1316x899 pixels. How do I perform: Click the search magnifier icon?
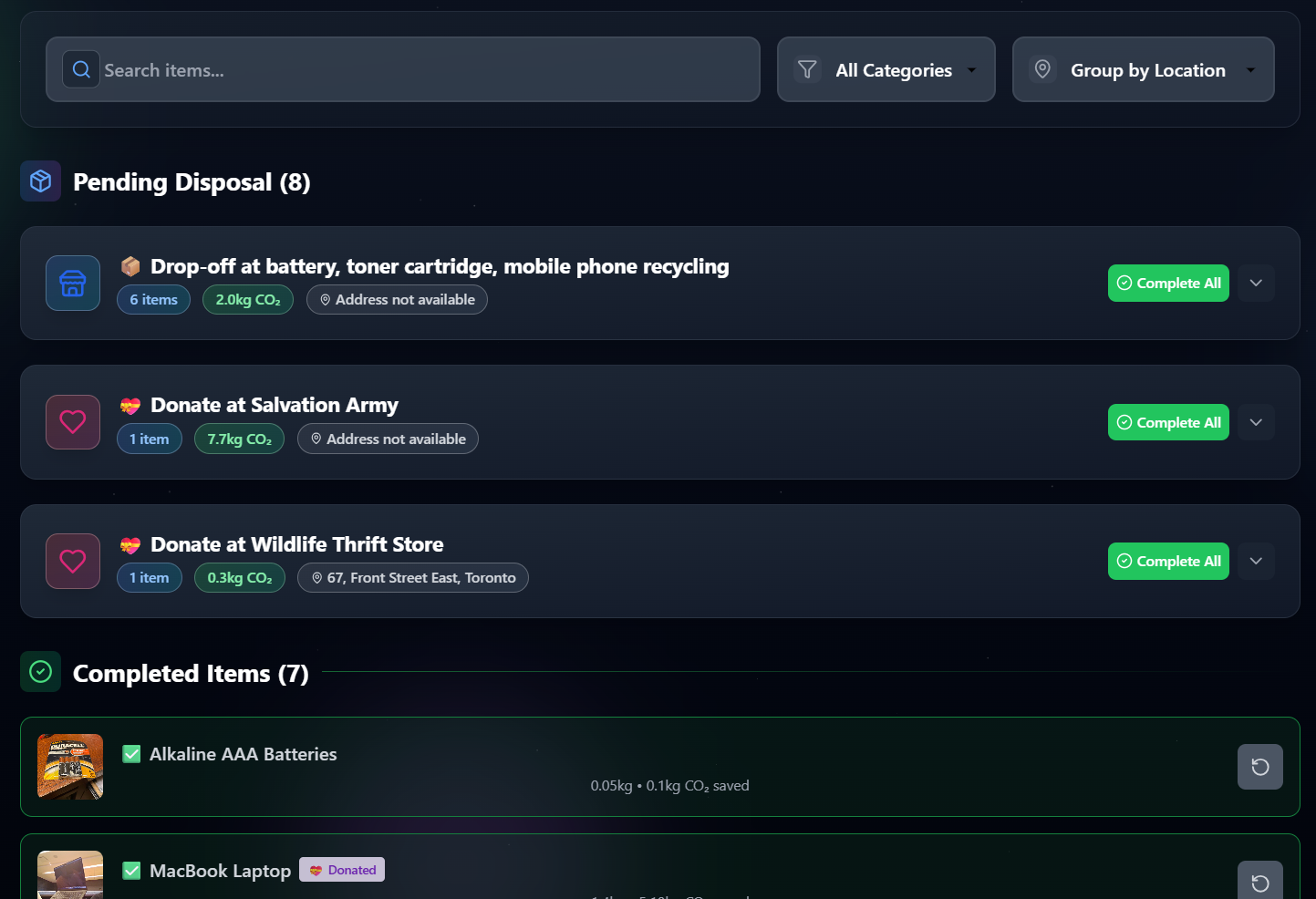pos(81,68)
